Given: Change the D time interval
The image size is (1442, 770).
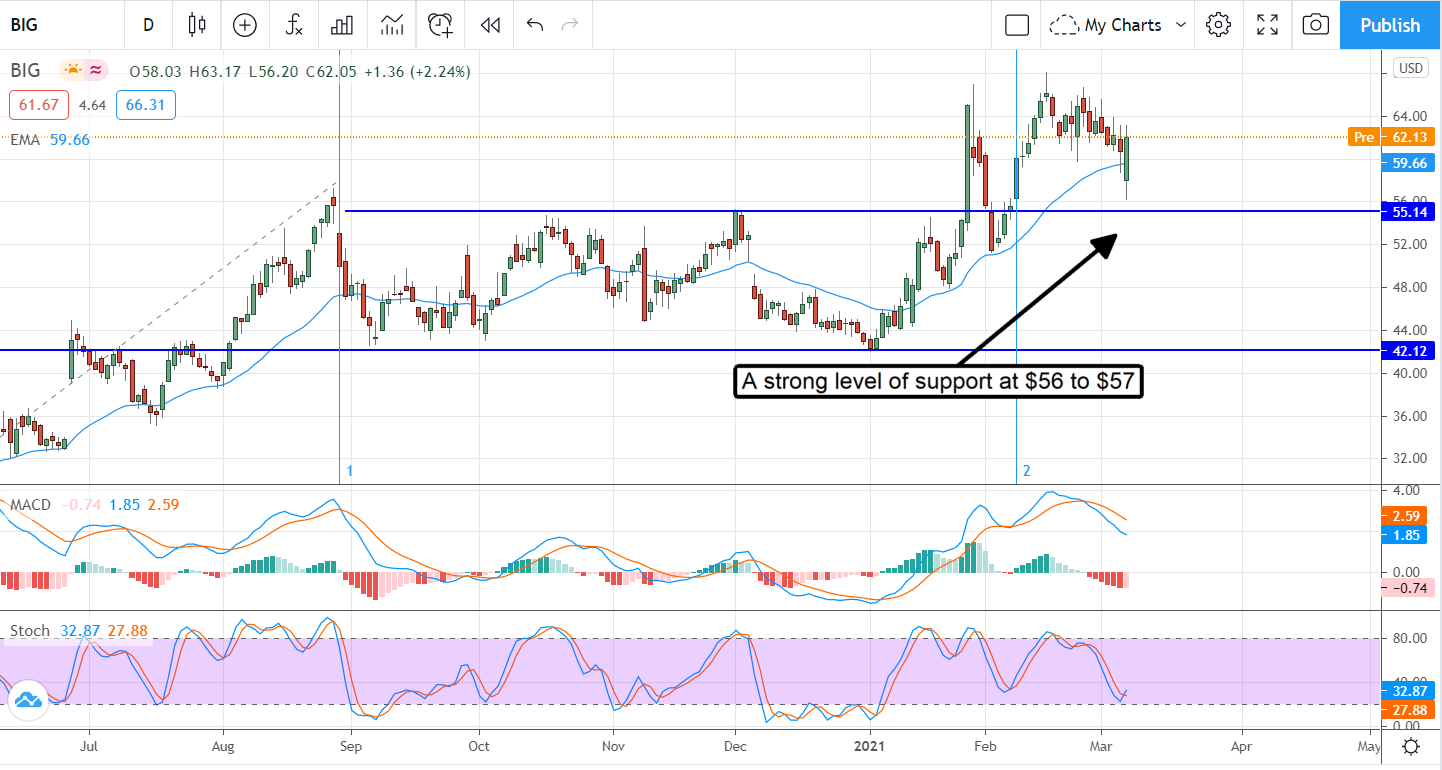Looking at the screenshot, I should 148,25.
